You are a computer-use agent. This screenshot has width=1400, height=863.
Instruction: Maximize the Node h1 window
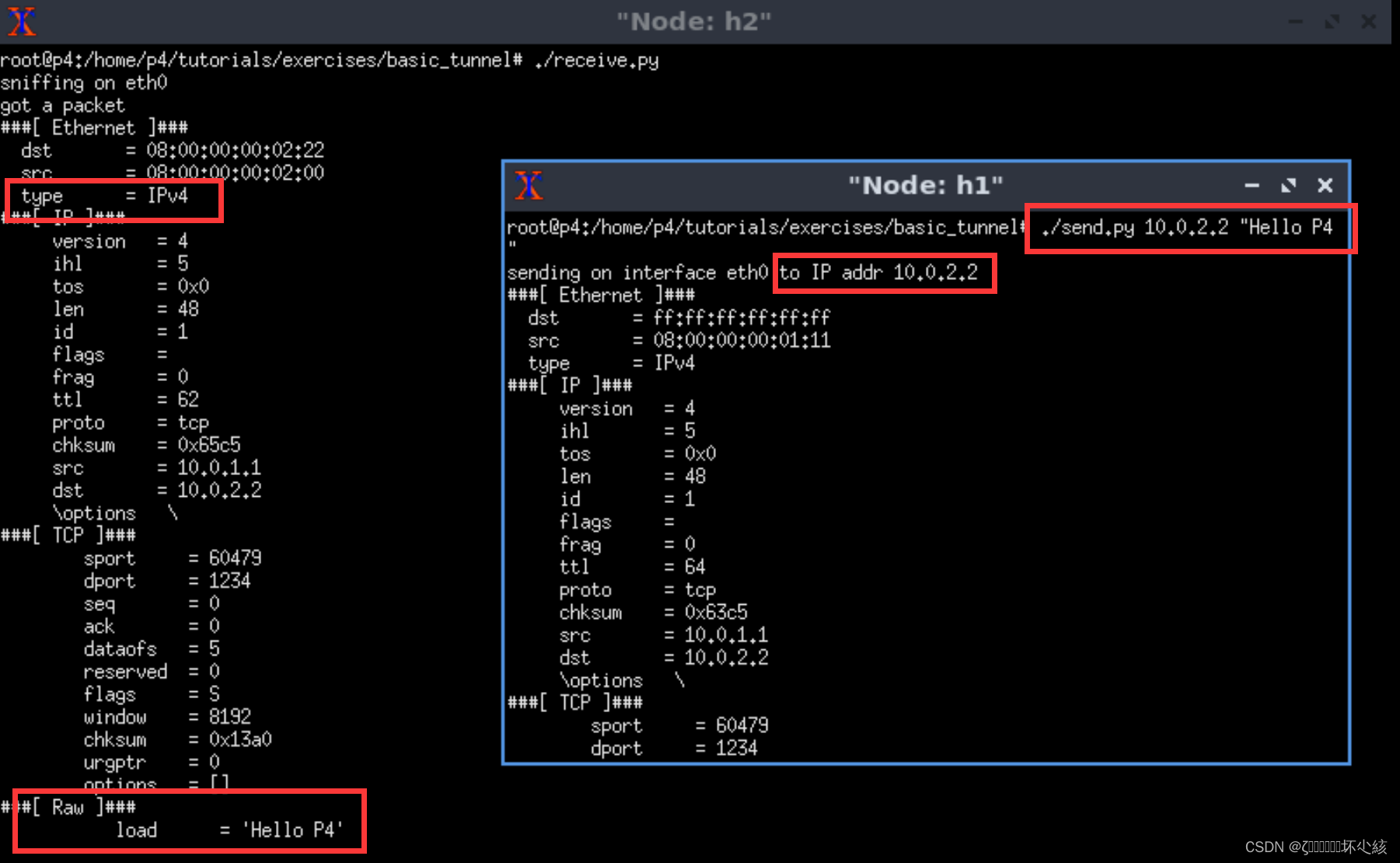(x=1289, y=186)
